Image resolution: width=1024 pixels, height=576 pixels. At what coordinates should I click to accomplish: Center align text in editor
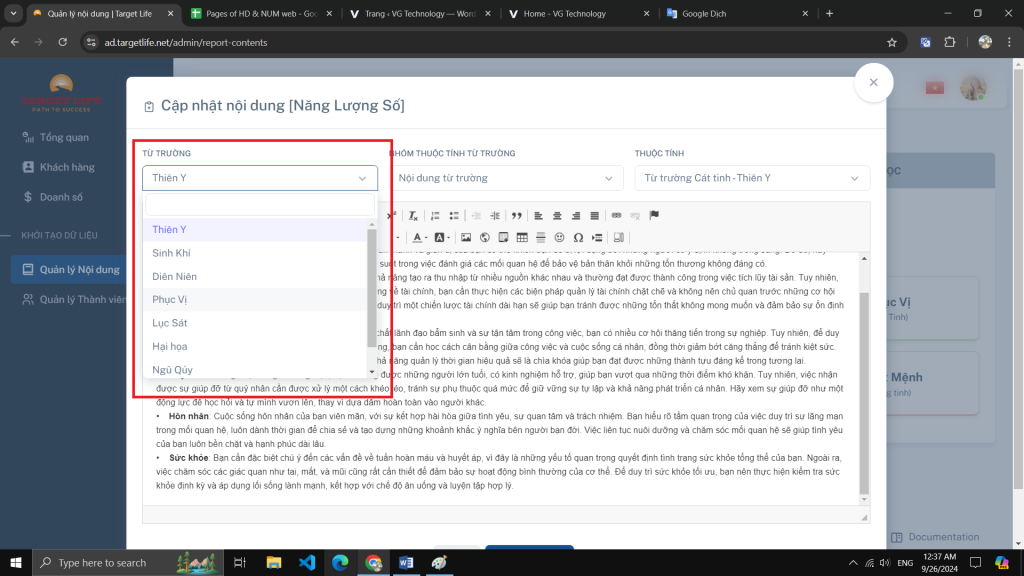(x=557, y=216)
